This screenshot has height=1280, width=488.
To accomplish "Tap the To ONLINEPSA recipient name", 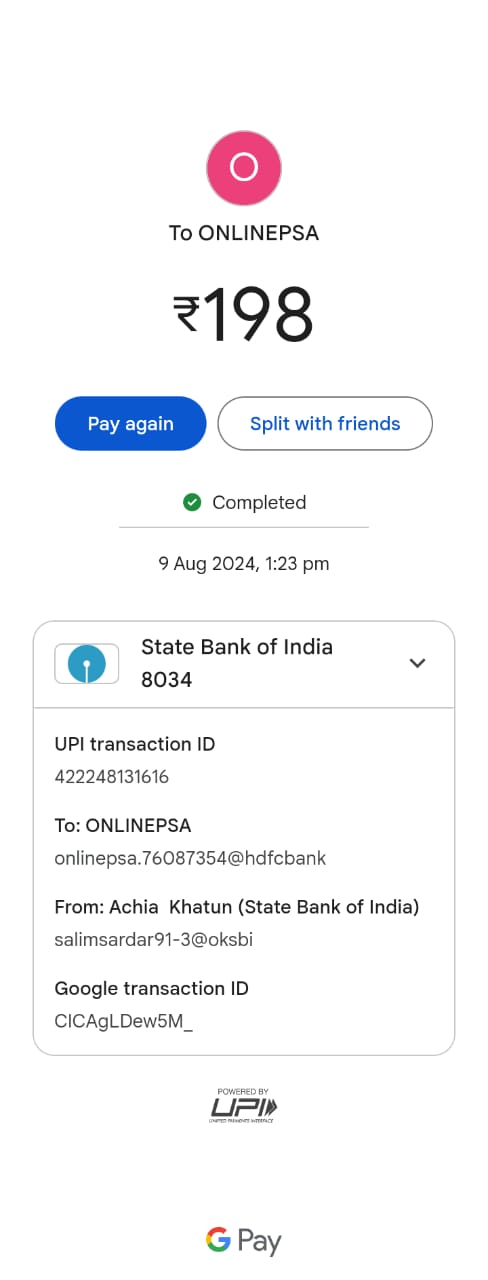I will point(244,233).
